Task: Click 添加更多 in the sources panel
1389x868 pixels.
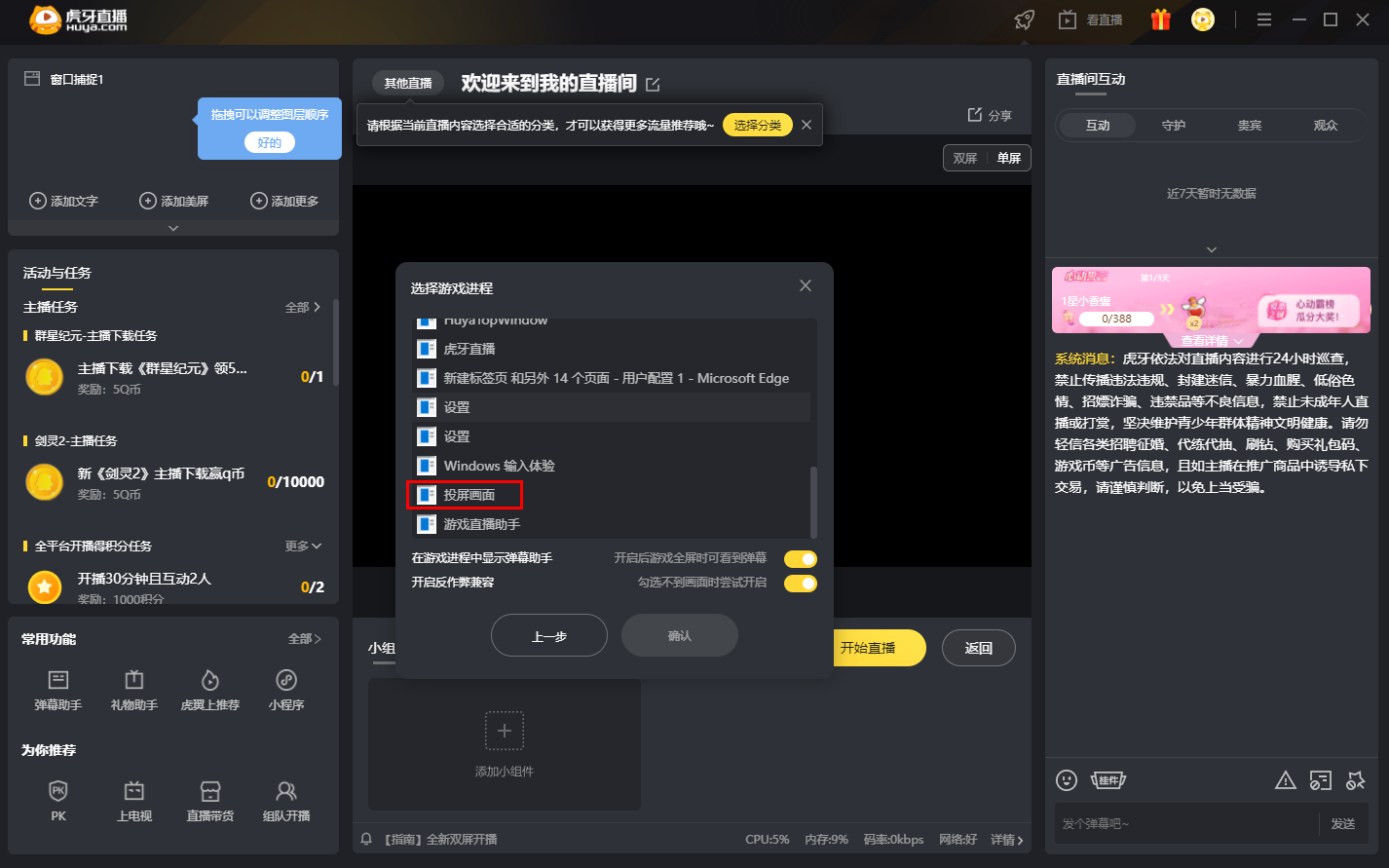Action: click(x=284, y=201)
